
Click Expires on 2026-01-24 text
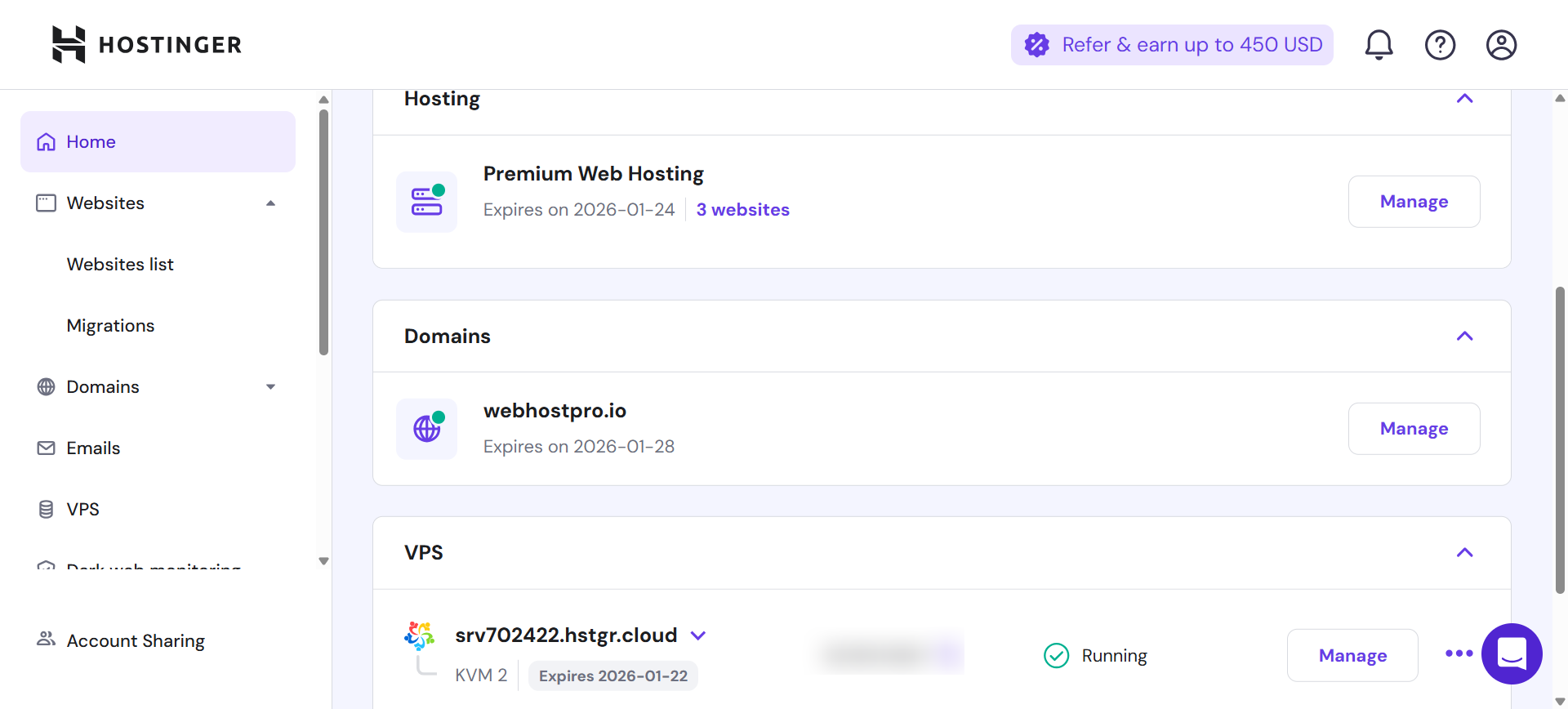(579, 209)
